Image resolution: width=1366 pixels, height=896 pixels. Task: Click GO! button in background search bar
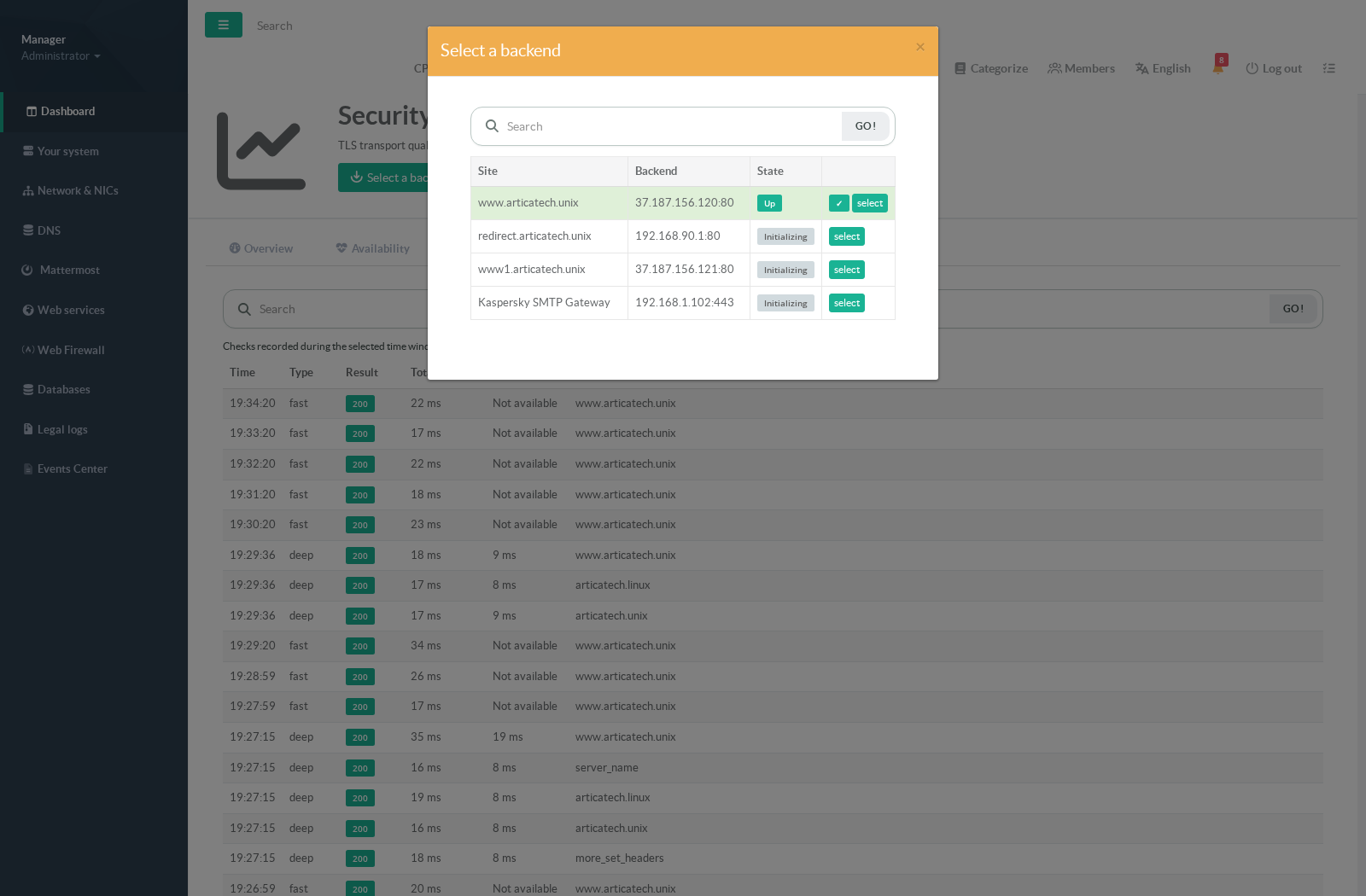click(1293, 309)
